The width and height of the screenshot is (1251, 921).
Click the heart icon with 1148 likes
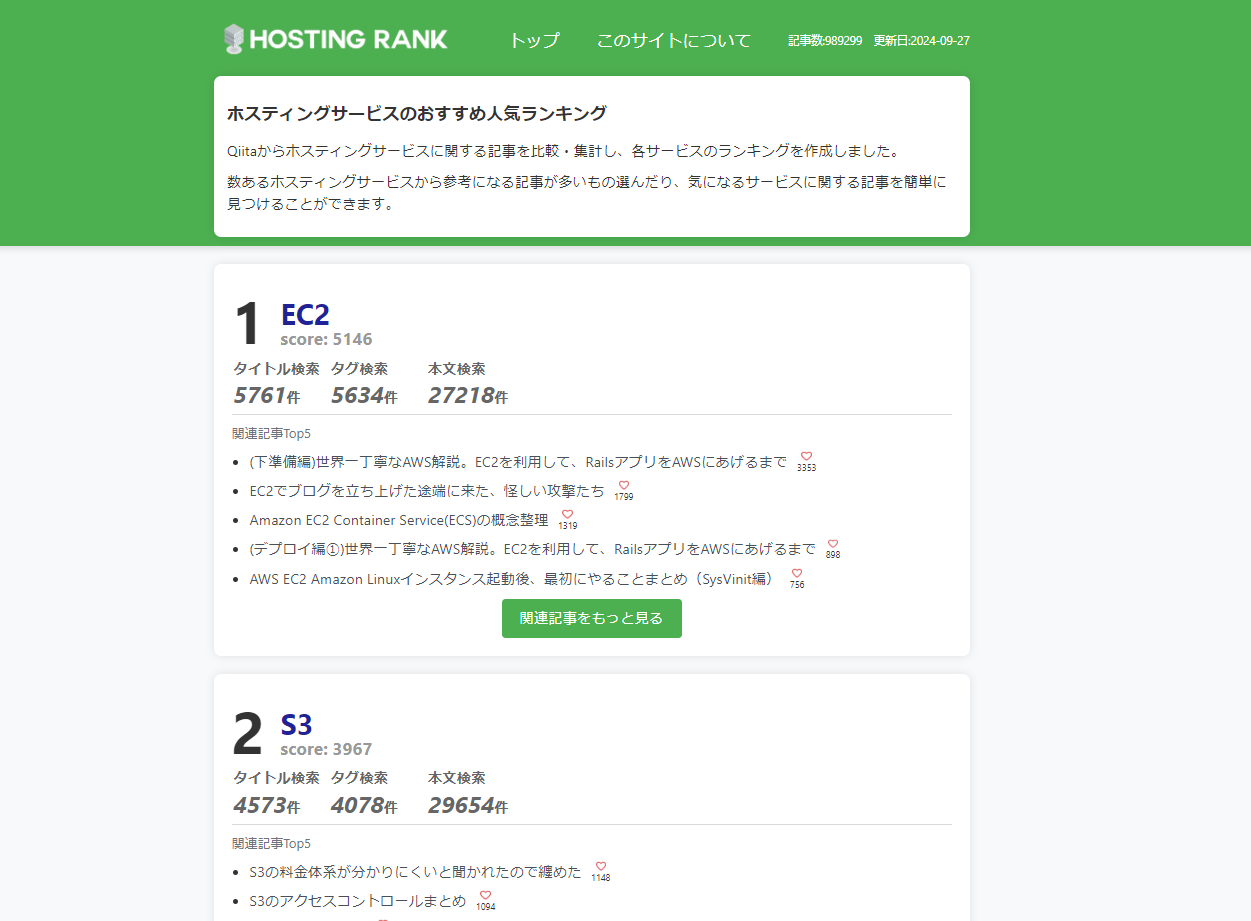point(601,867)
